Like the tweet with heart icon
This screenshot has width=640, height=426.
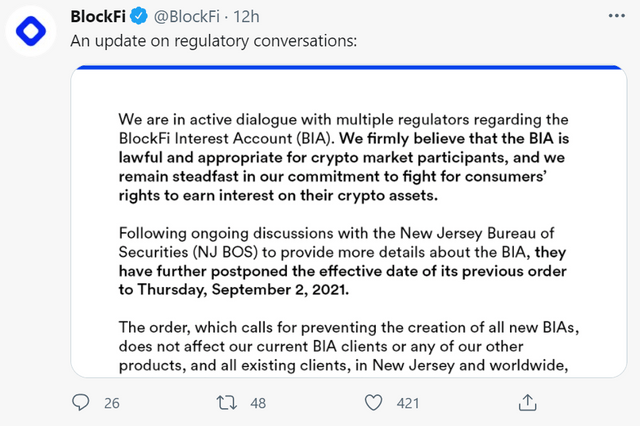pyautogui.click(x=374, y=401)
